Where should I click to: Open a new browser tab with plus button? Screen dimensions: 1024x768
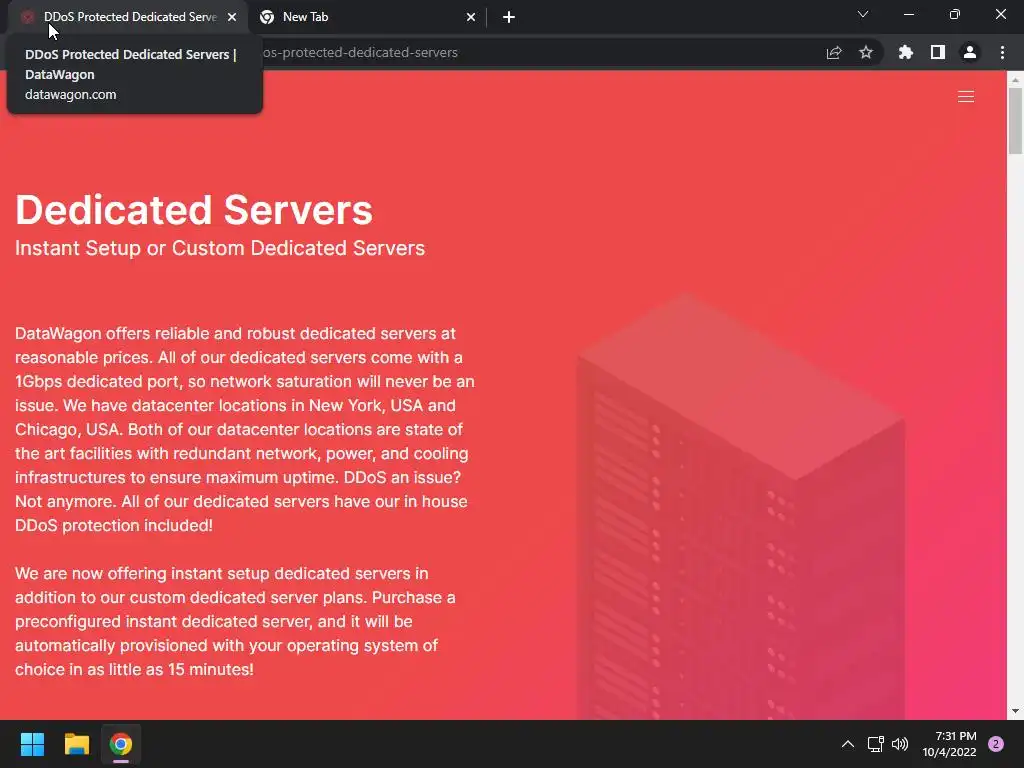pos(509,17)
